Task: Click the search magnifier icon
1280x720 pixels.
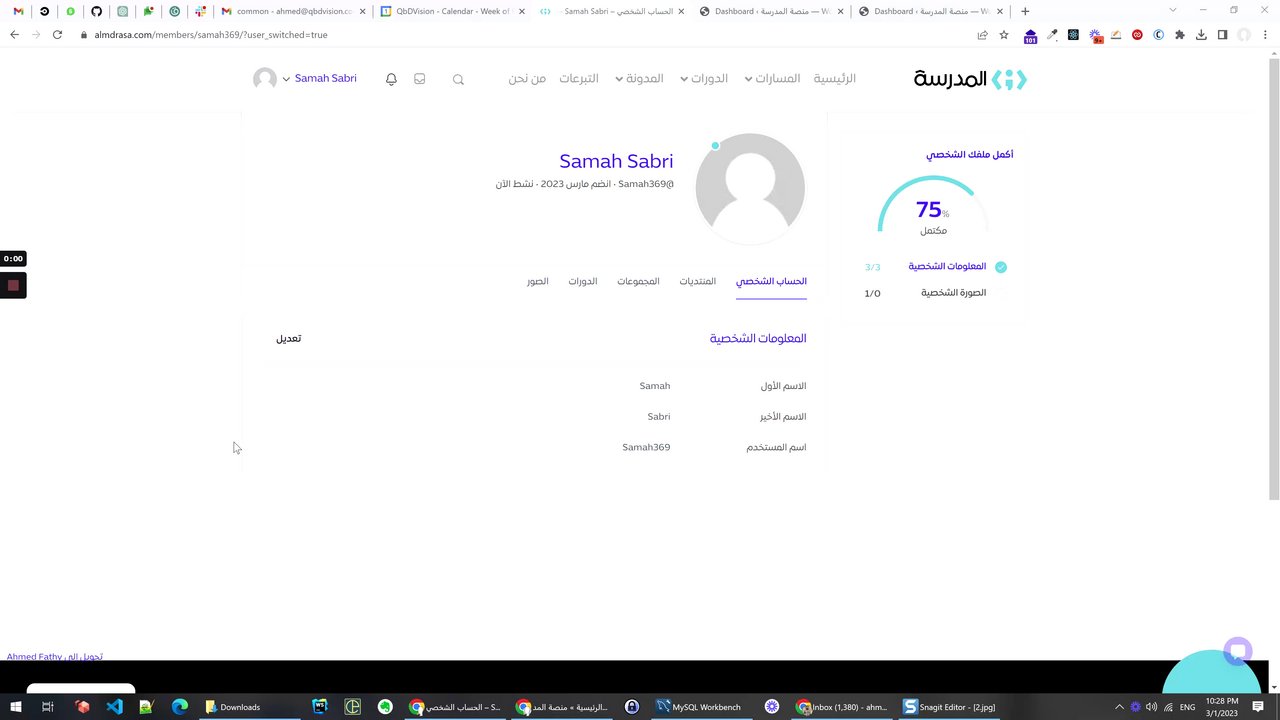Action: (458, 79)
